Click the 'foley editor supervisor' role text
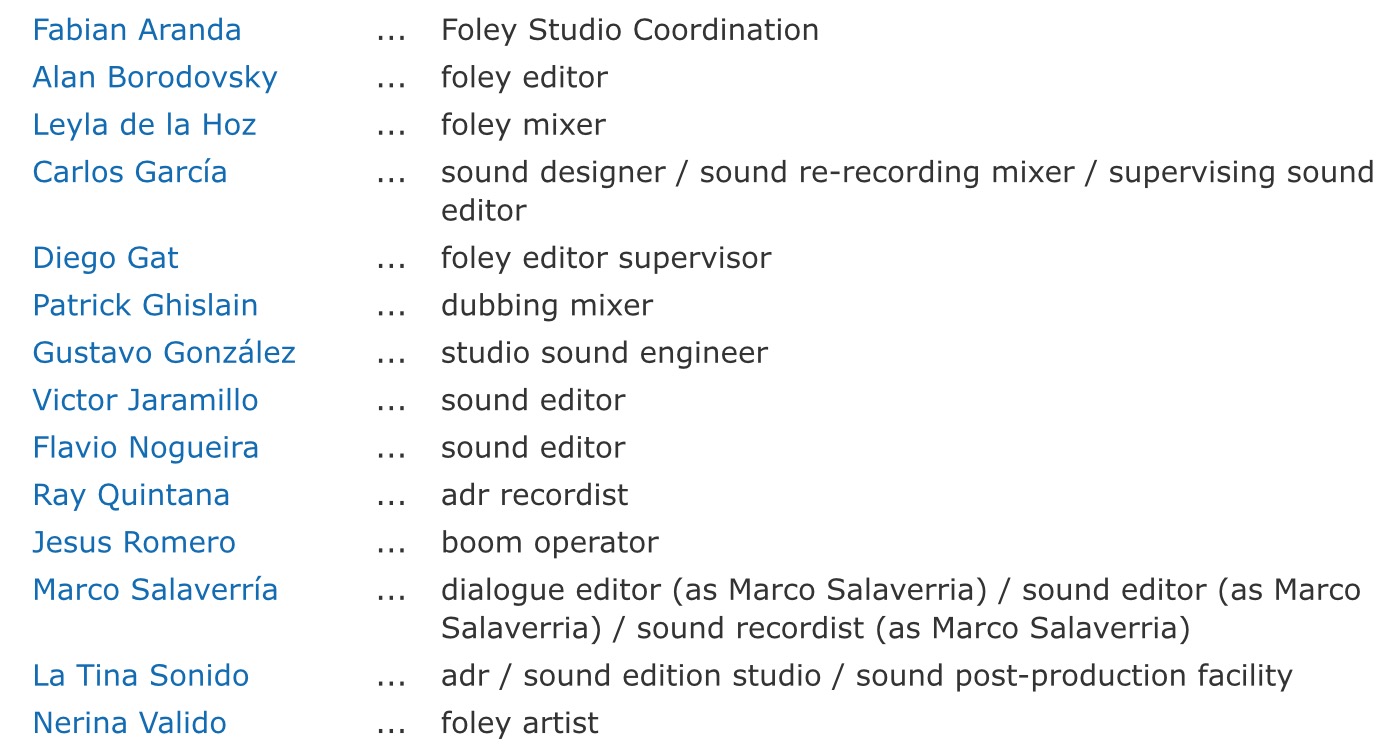1385x750 pixels. (605, 258)
